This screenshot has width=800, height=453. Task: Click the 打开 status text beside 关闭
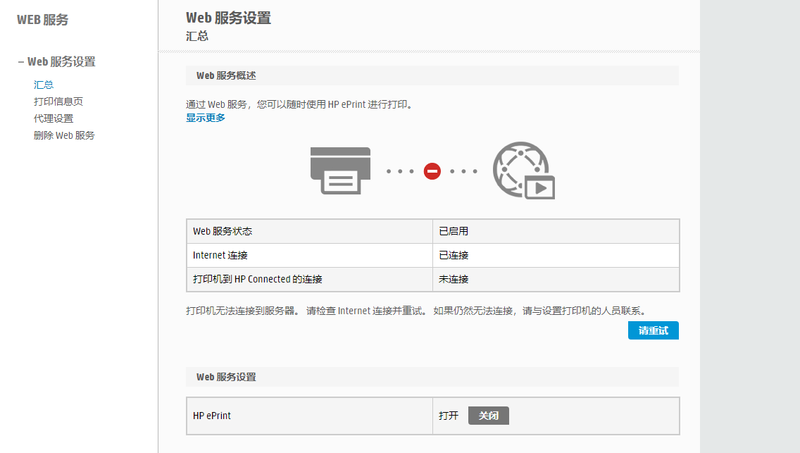[448, 415]
